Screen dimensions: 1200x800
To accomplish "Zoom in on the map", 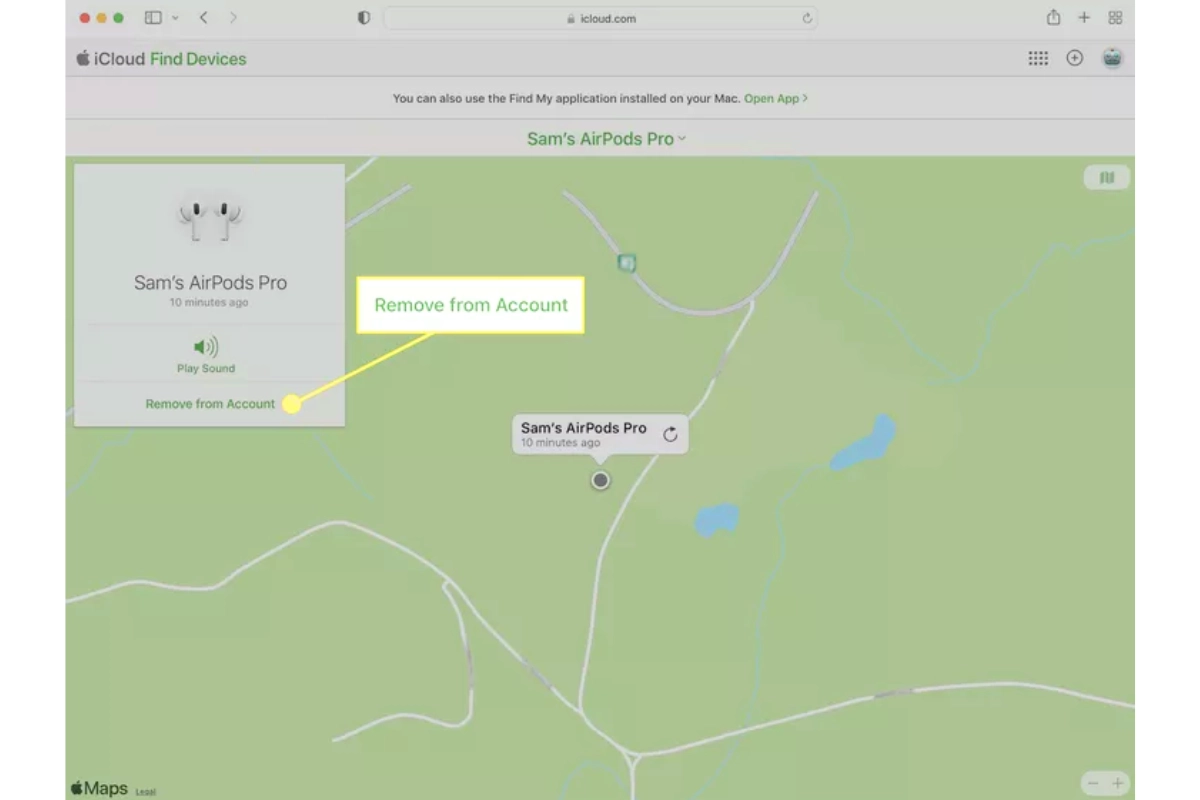I will pos(1118,783).
